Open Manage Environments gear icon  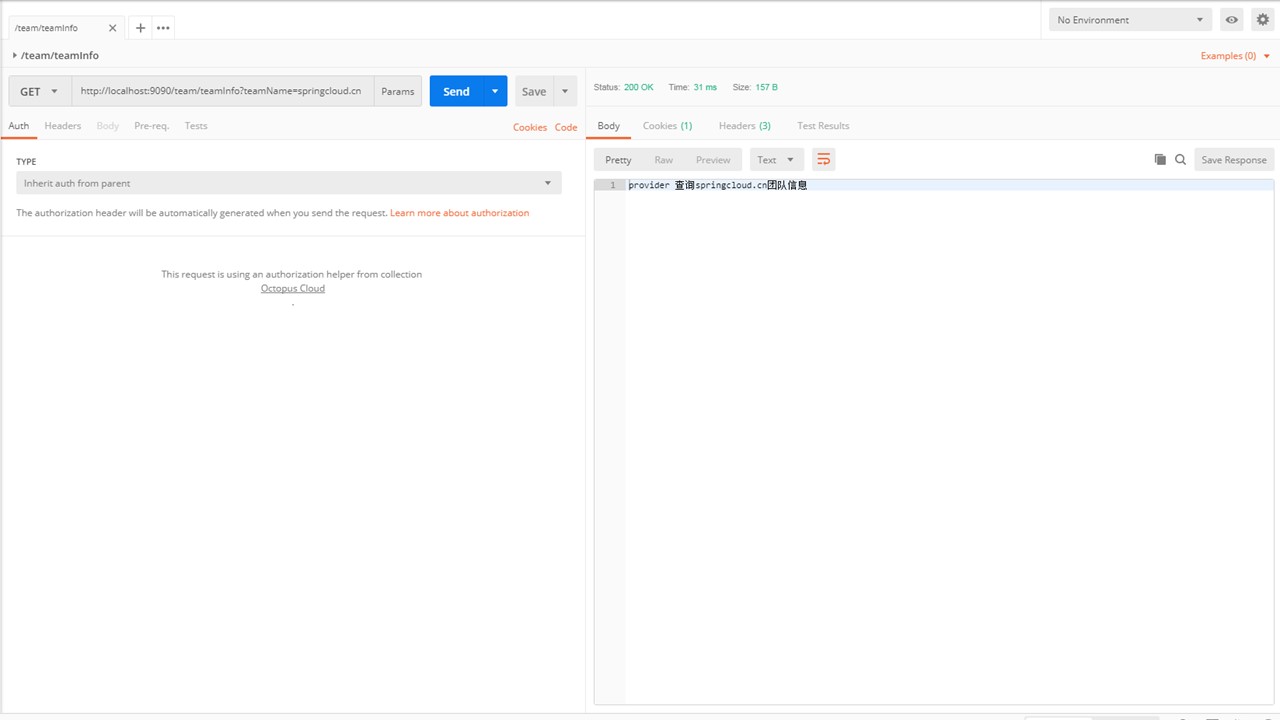point(1262,20)
